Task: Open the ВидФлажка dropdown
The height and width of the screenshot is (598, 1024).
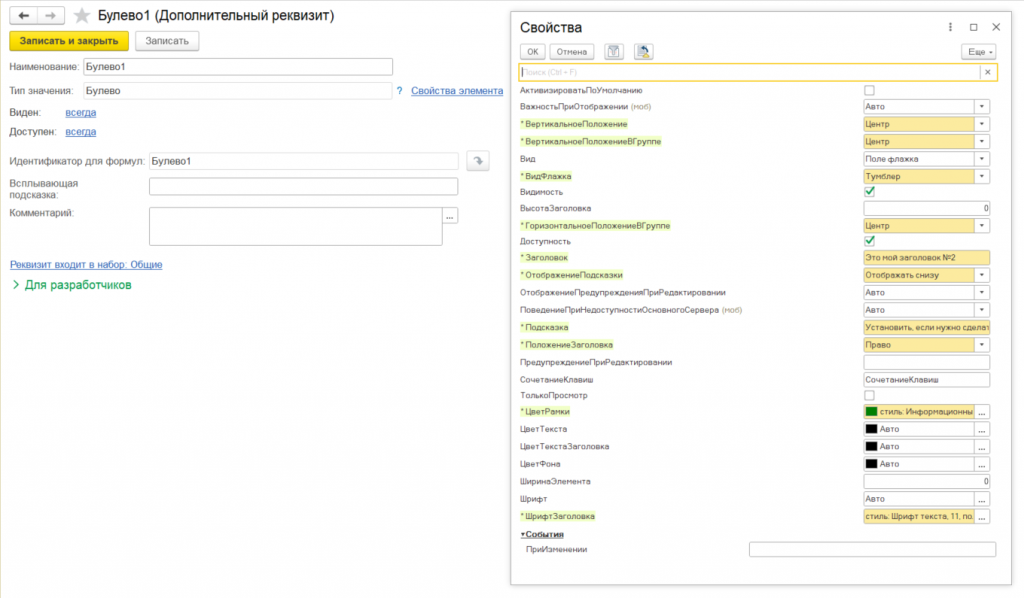Action: click(982, 175)
